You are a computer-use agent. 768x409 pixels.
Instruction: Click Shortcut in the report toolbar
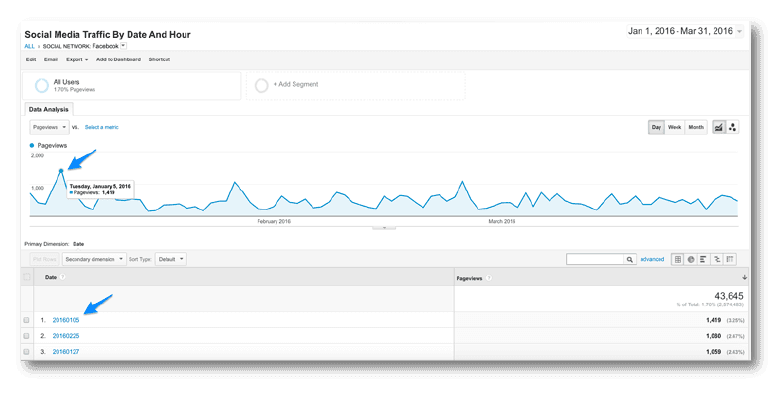159,59
